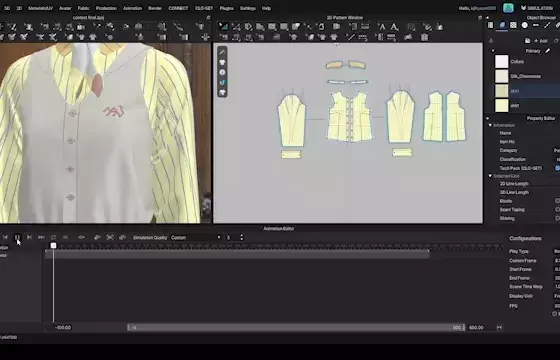This screenshot has height=360, width=560.
Task: Select the Rectangle pattern tool
Action: coord(272,26)
